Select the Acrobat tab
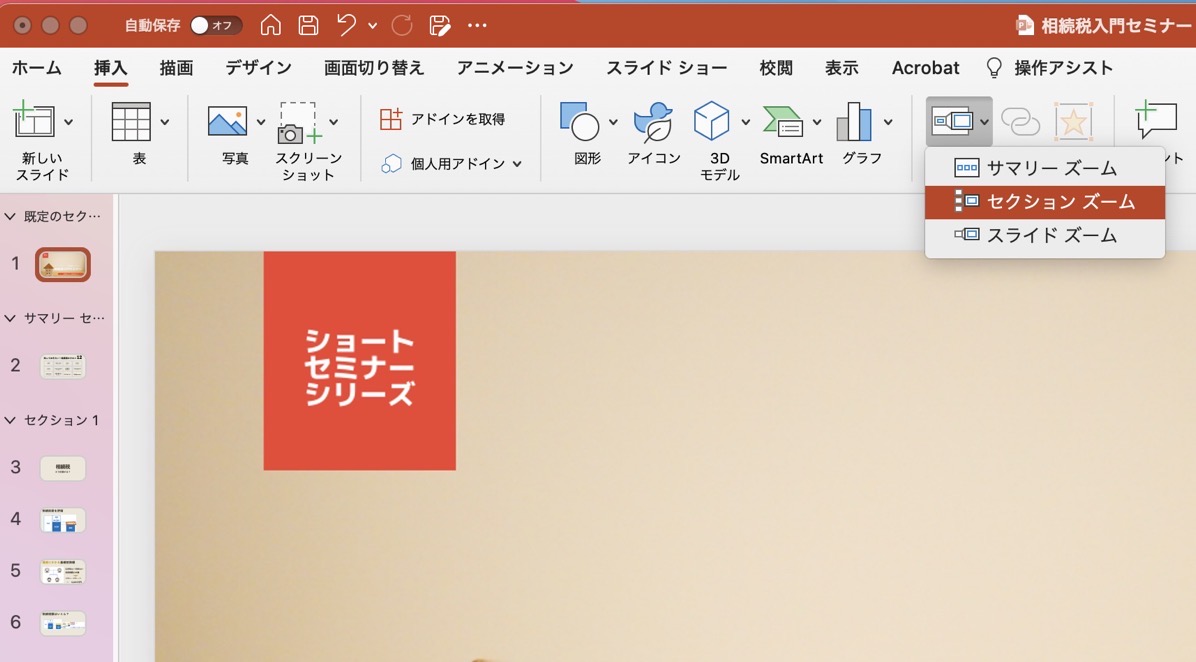The image size is (1196, 662). tap(925, 68)
